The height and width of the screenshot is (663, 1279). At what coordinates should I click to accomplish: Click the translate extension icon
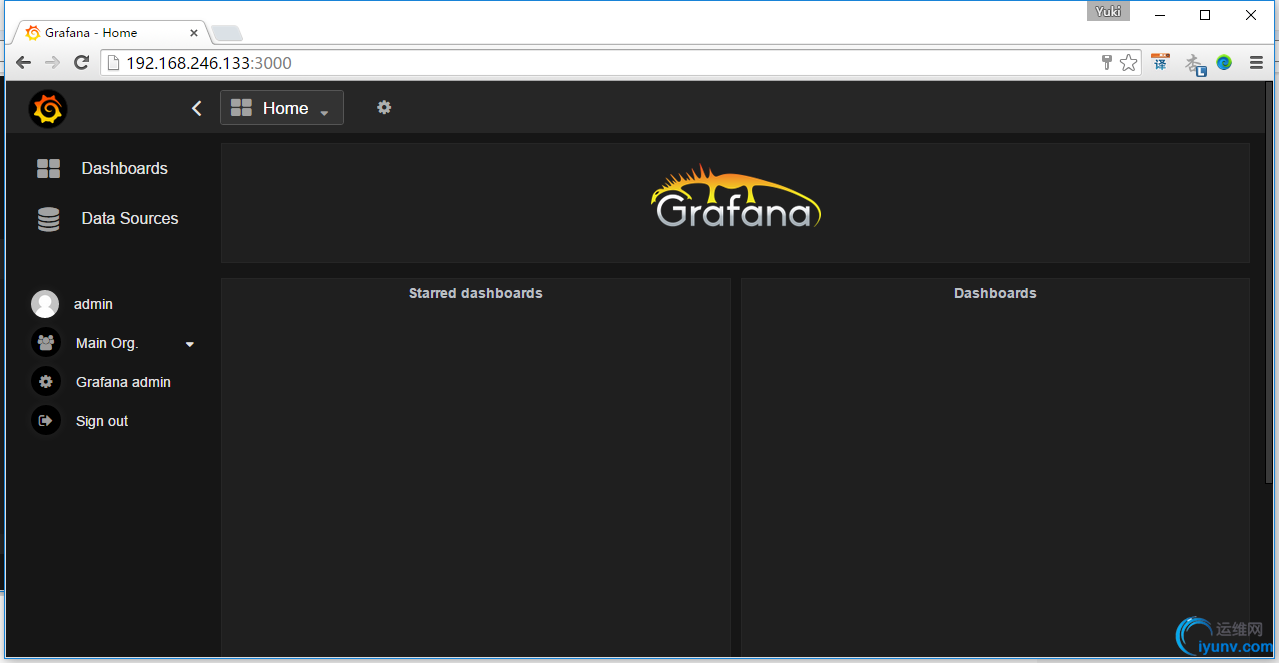(1160, 62)
